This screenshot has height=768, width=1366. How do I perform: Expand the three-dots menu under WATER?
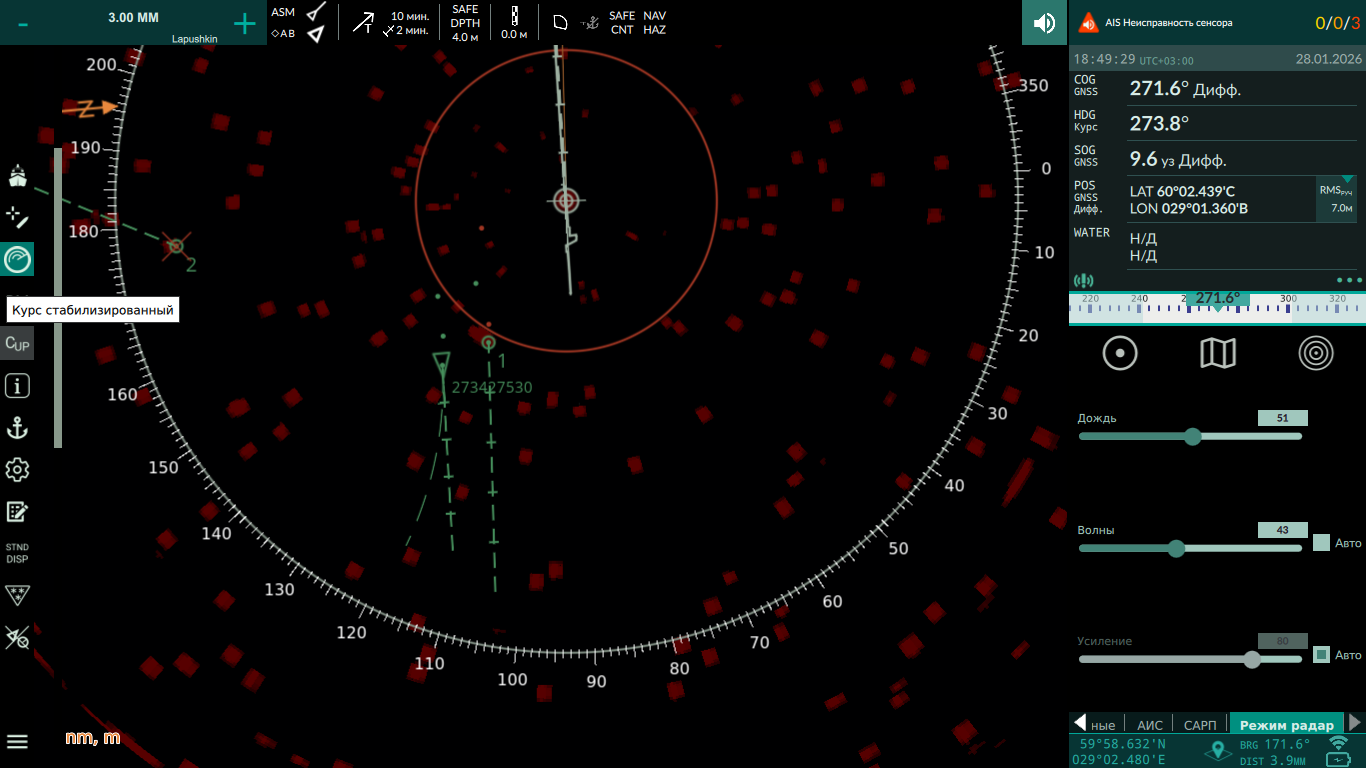pyautogui.click(x=1348, y=281)
